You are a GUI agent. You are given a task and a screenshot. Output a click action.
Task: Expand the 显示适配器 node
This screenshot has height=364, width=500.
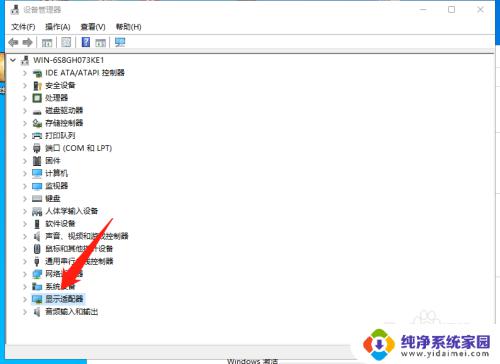point(25,299)
